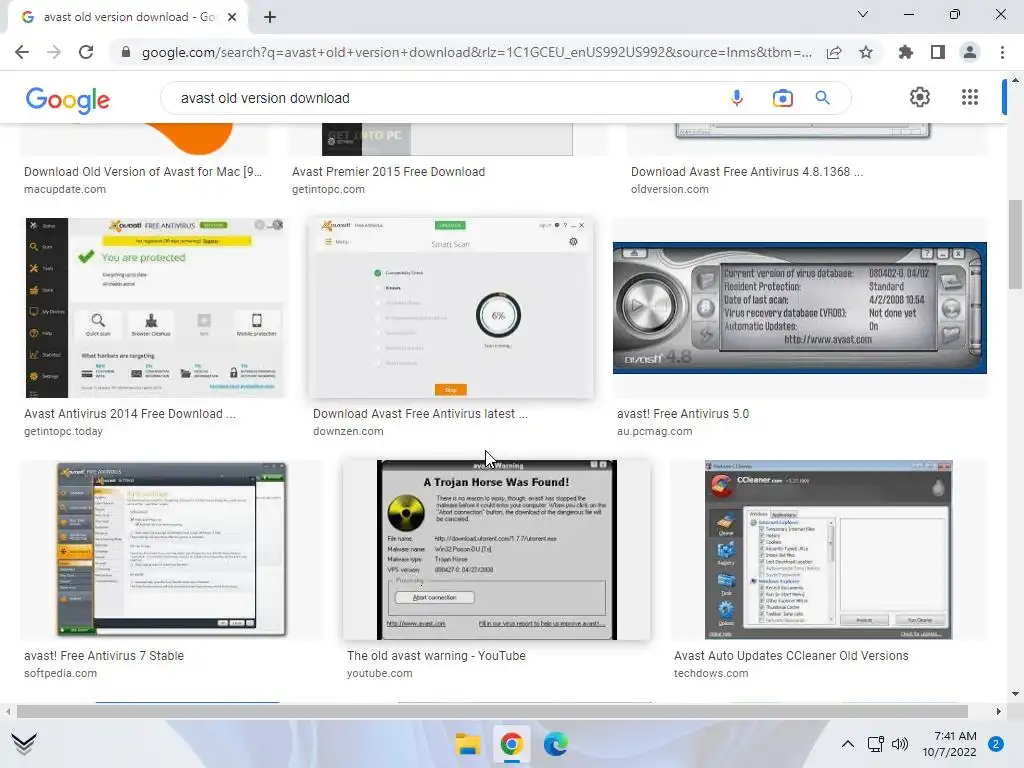This screenshot has height=768, width=1024.
Task: Open Google quick settings gear
Action: tap(920, 97)
